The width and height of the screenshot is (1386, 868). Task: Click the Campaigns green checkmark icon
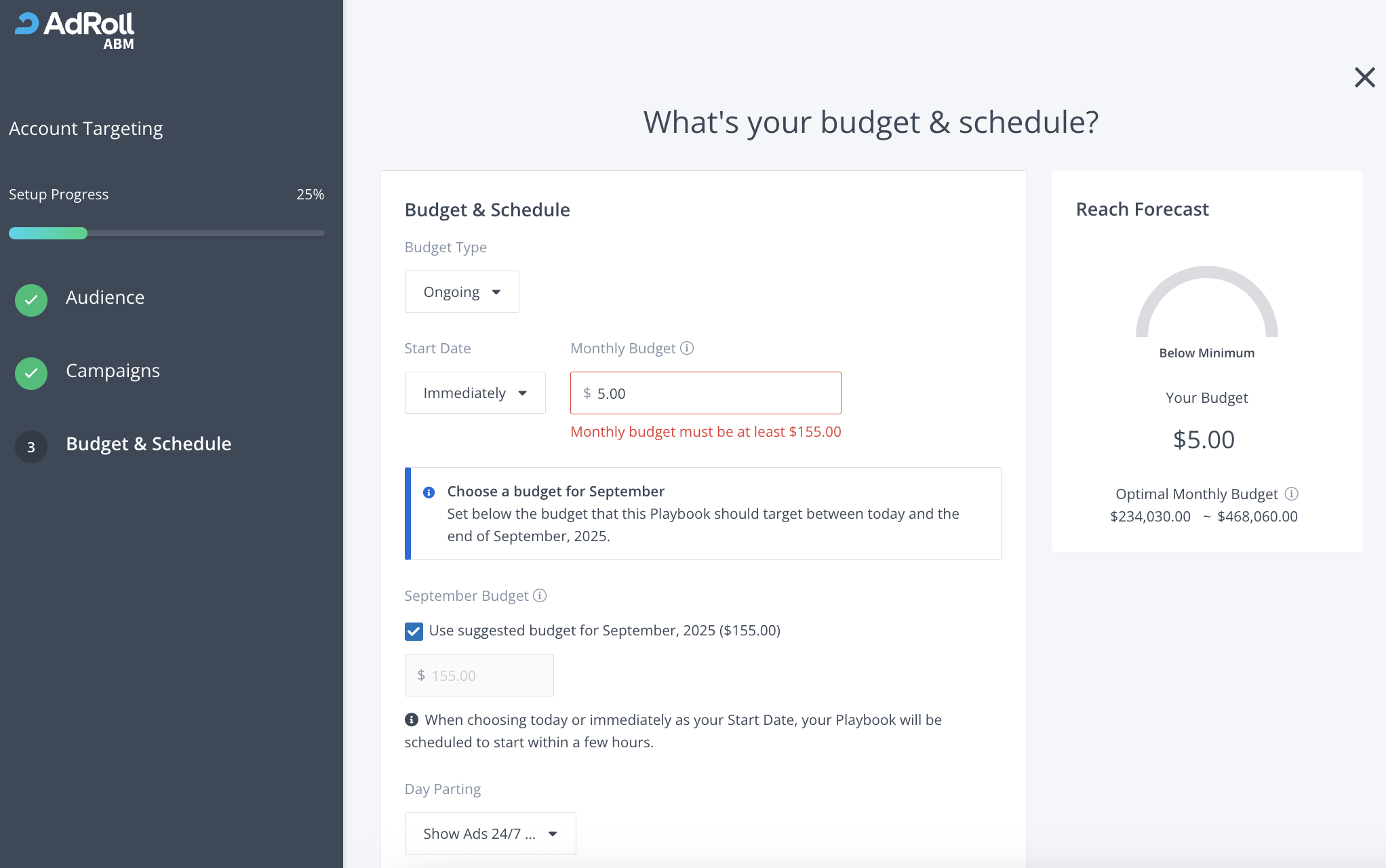pyautogui.click(x=31, y=373)
